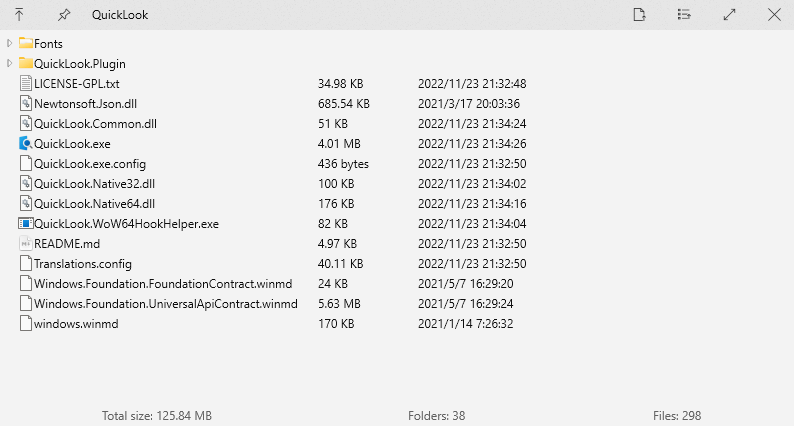
Task: Click the QuickLook.WoW64HookHelper.exe icon
Action: (x=26, y=223)
